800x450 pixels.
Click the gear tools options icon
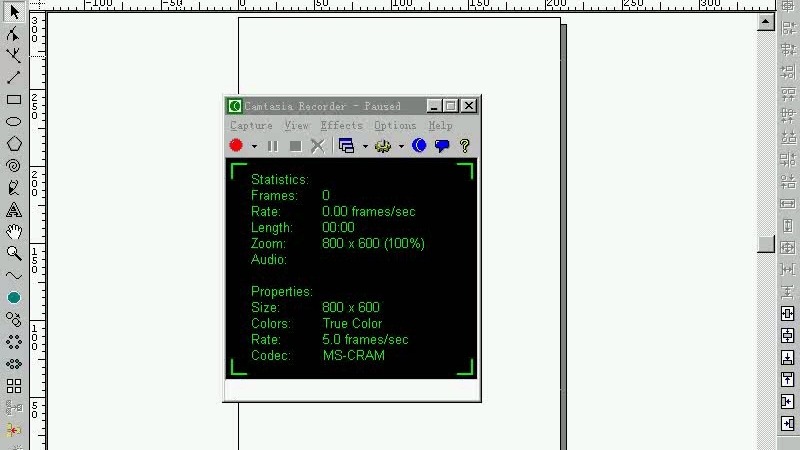[383, 146]
